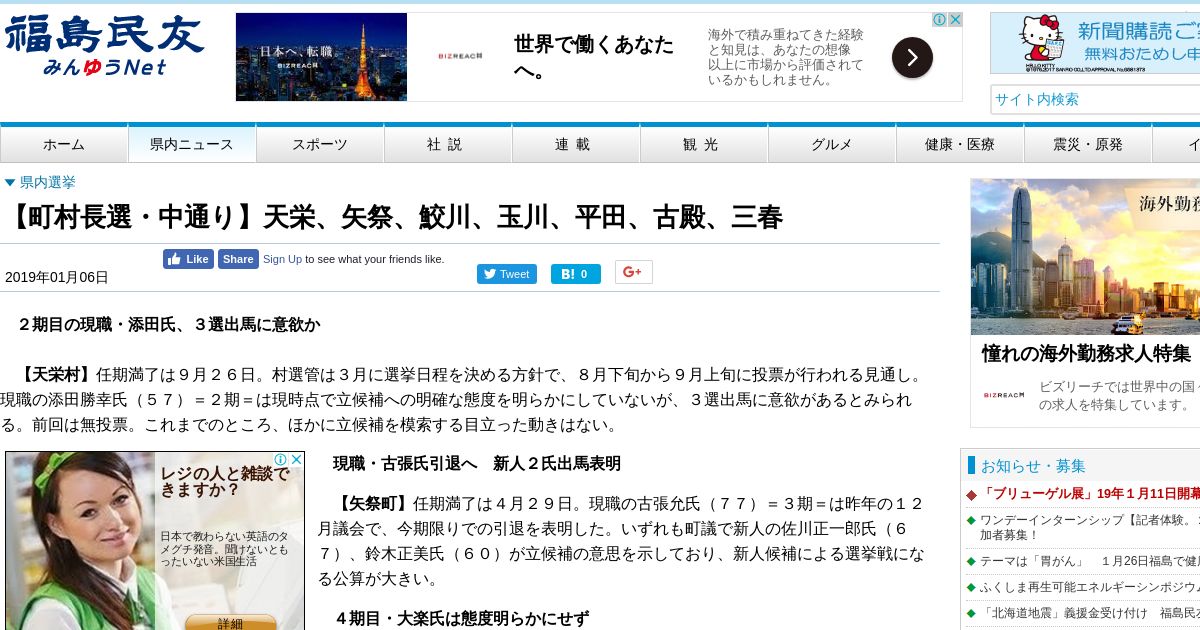Screen dimensions: 1200x630
Task: Click the round arrow button in BizReach ad
Action: click(x=912, y=57)
